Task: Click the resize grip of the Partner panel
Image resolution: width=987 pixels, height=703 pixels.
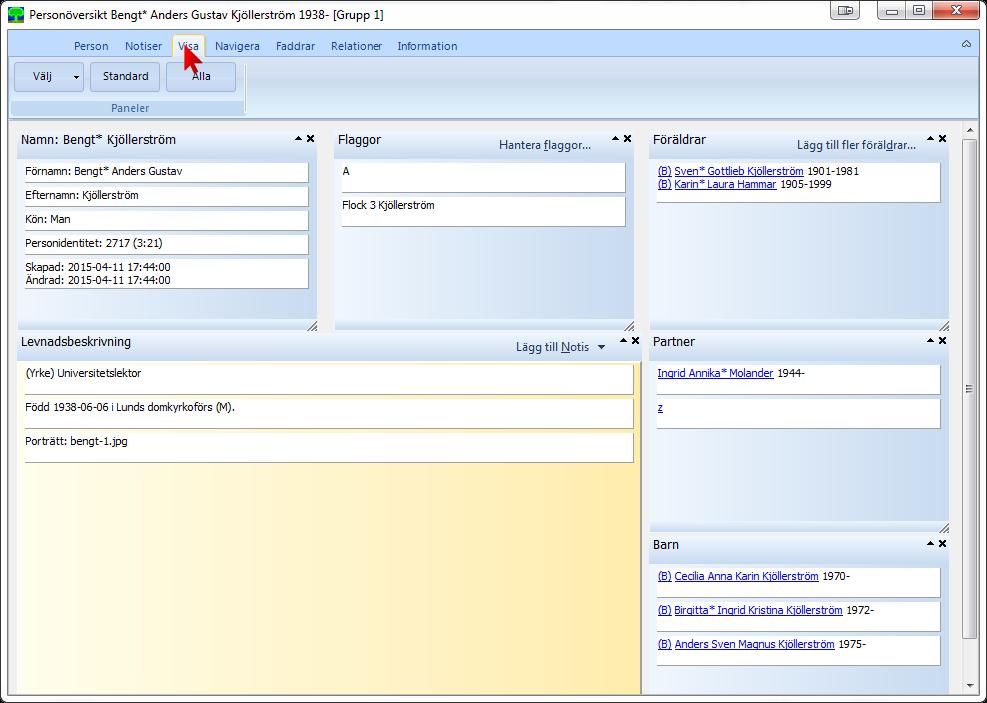Action: pyautogui.click(x=944, y=528)
